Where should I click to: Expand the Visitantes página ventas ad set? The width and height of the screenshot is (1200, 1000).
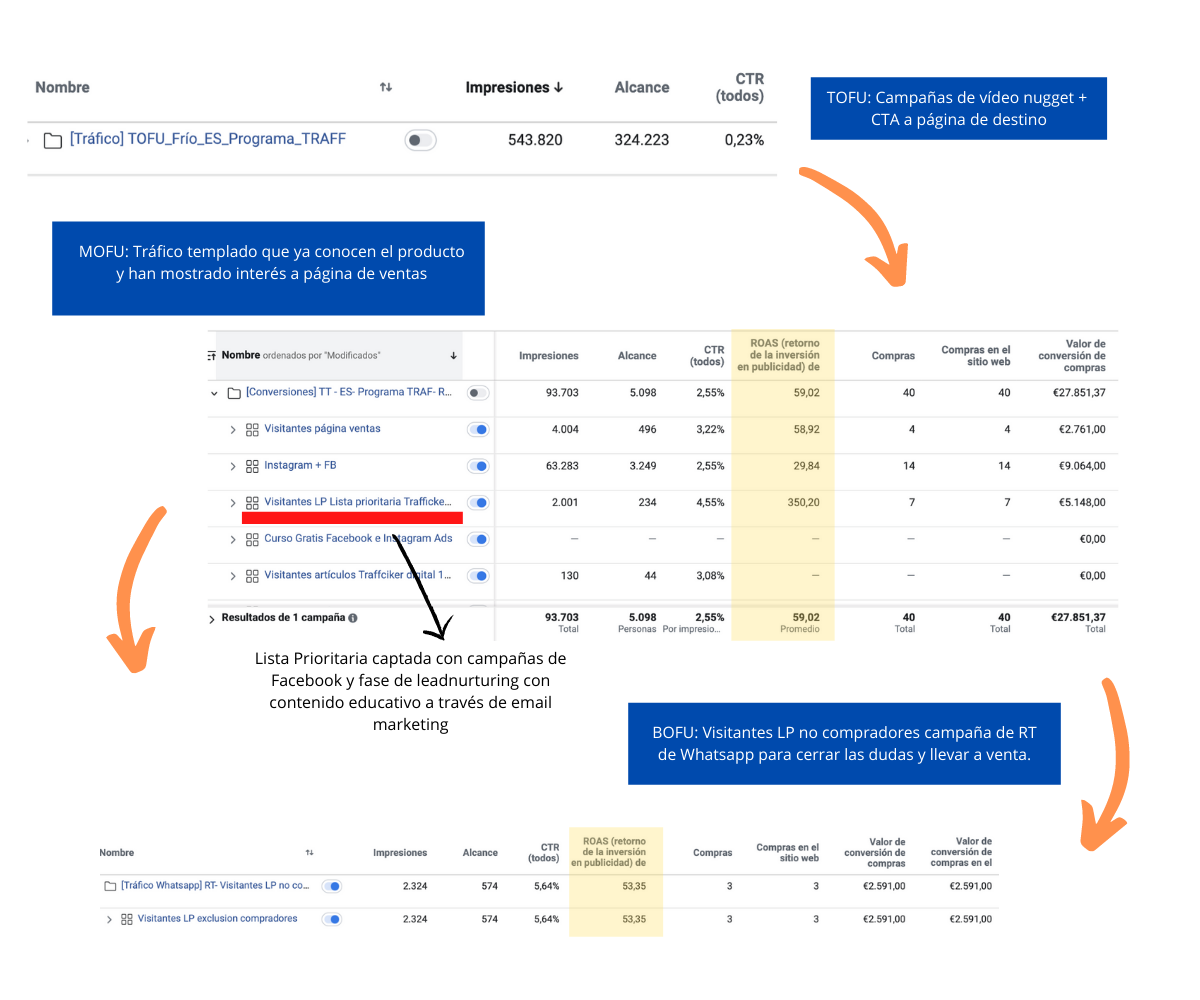click(233, 430)
